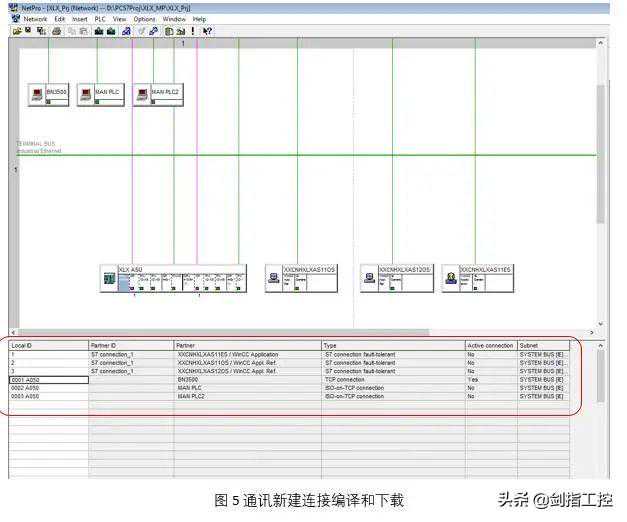Select the MAN PLC station icon
The width and height of the screenshot is (627, 522).
coord(101,94)
